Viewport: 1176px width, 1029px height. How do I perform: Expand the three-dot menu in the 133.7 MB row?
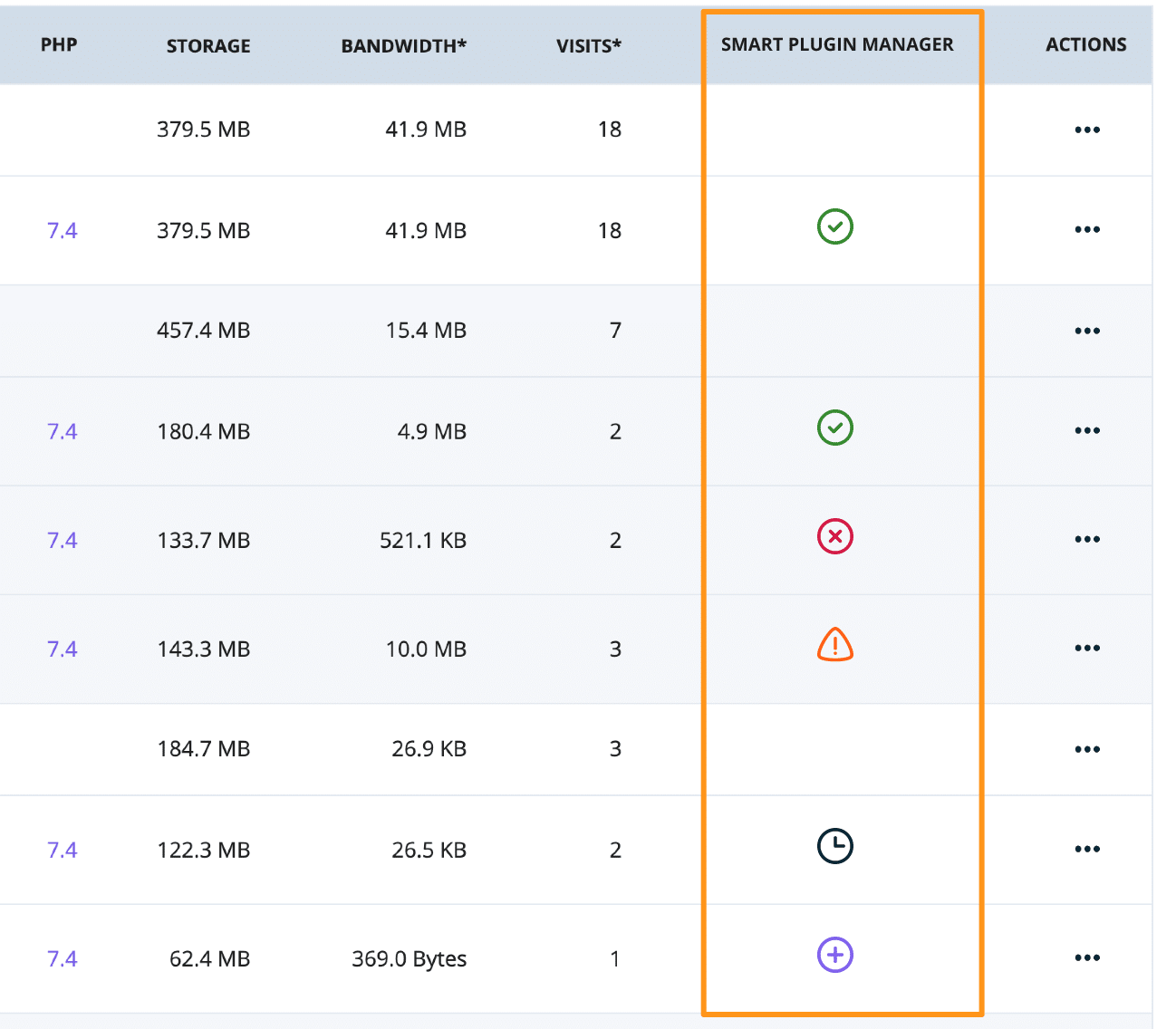coord(1086,539)
